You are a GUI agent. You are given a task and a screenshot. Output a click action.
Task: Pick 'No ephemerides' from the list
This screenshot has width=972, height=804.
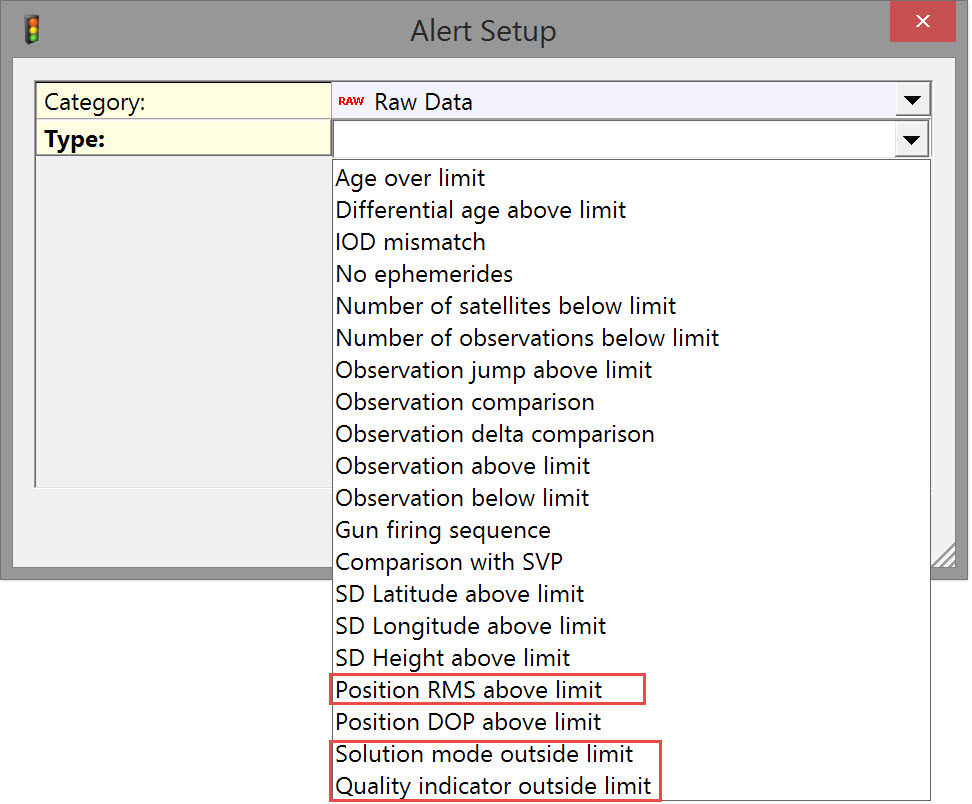pyautogui.click(x=424, y=274)
